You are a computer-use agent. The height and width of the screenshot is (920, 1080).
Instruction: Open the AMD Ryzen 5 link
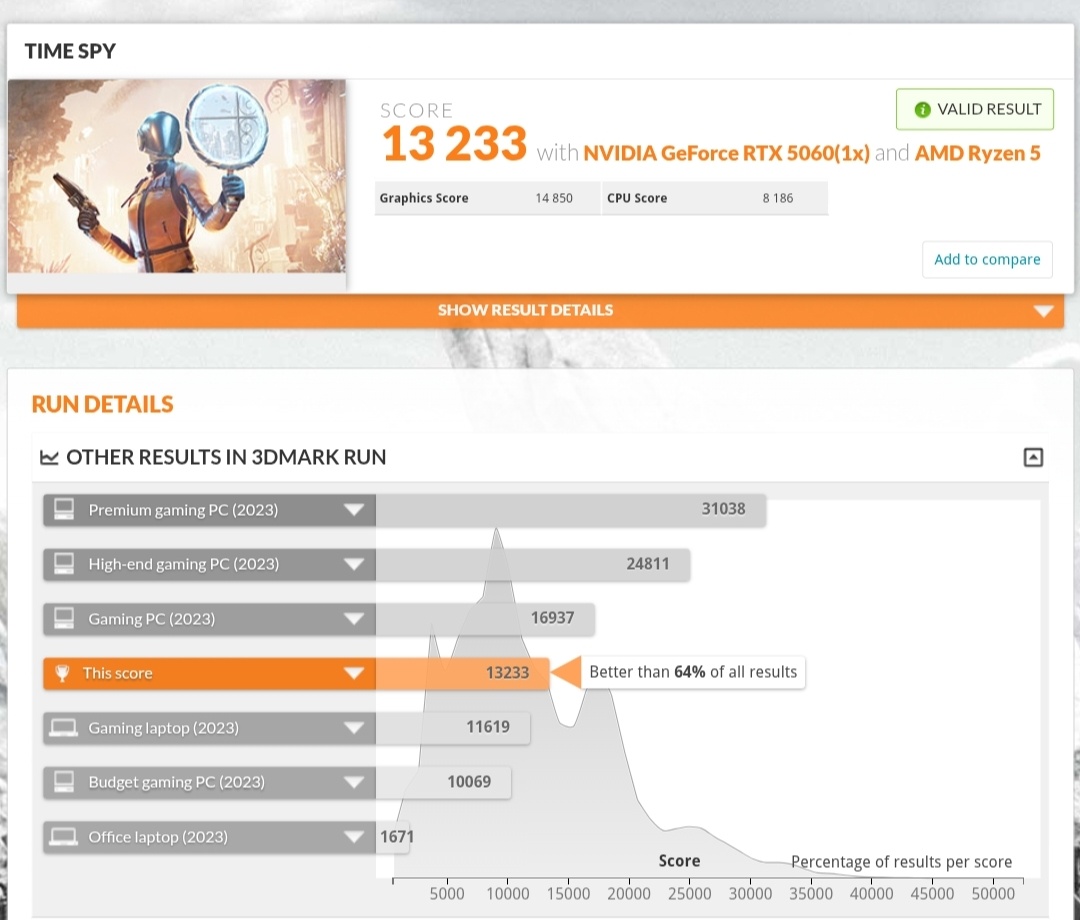977,152
